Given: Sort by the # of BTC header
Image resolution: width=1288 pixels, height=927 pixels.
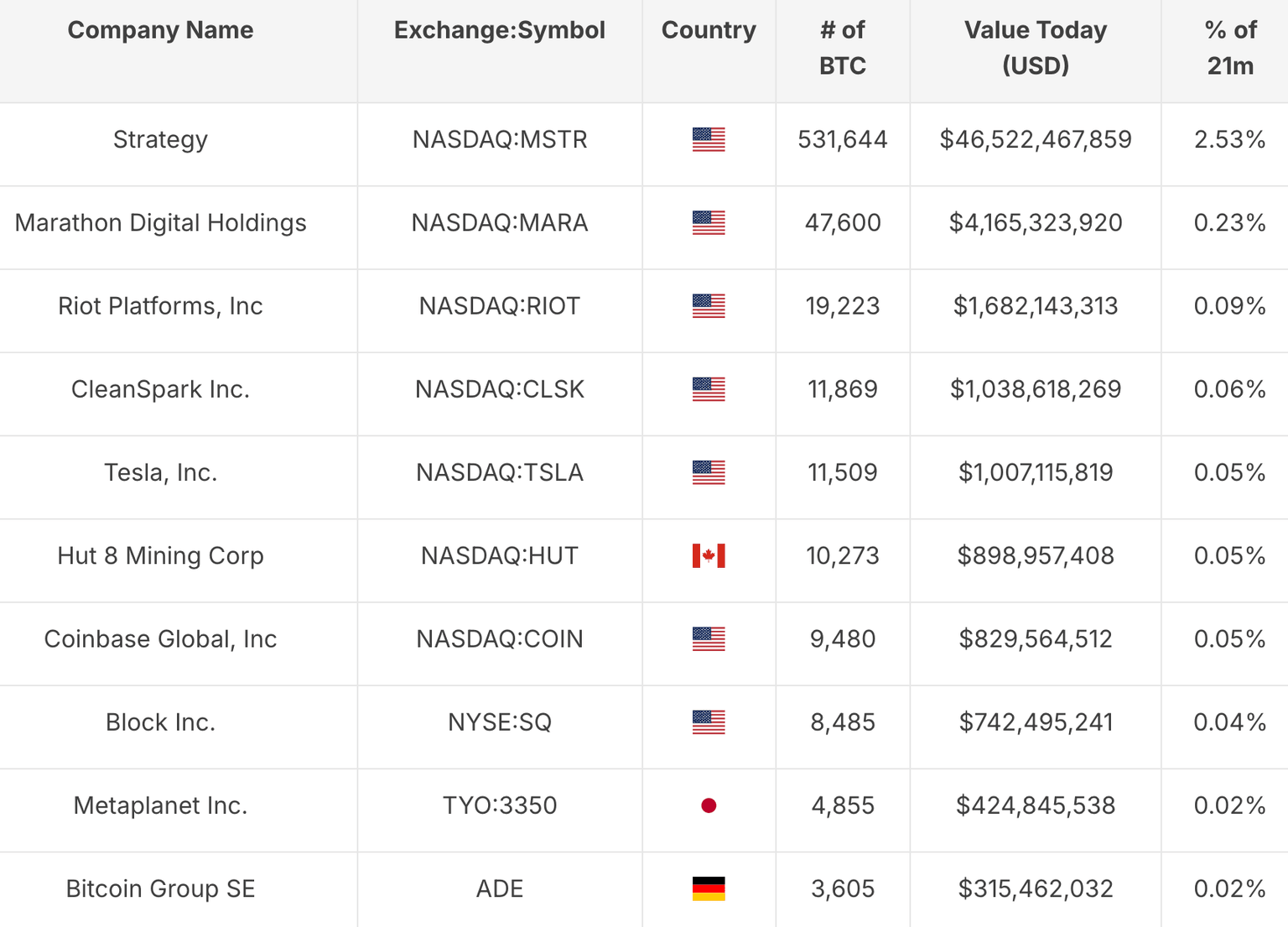Looking at the screenshot, I should point(842,48).
